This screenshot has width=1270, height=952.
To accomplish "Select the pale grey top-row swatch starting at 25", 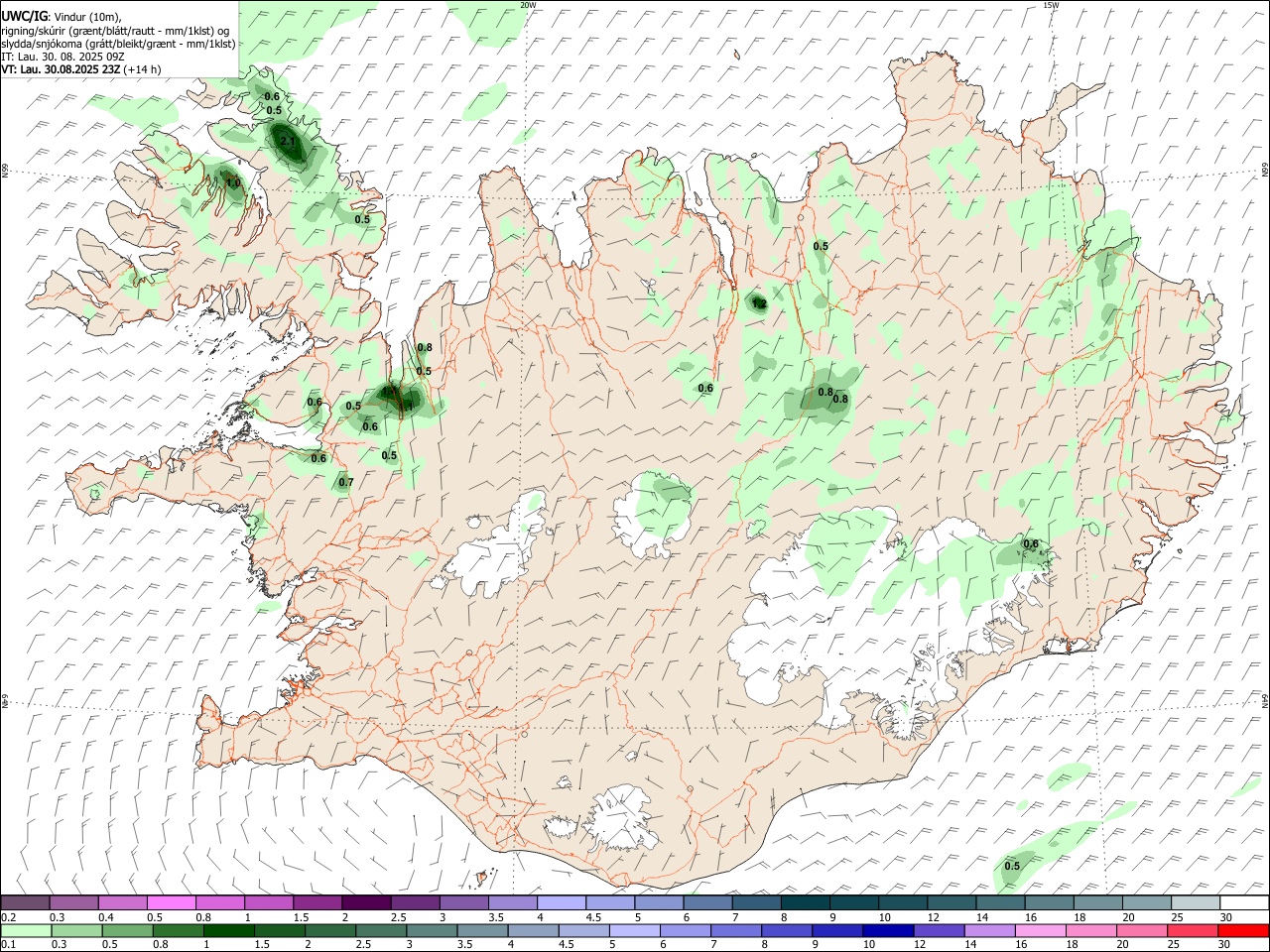I will pos(1195,902).
